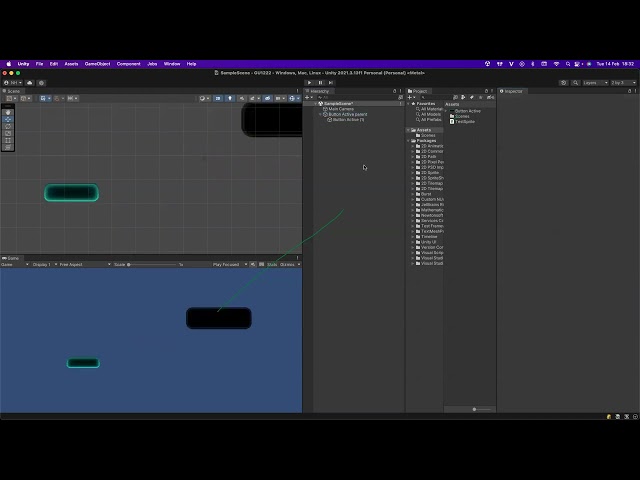Toggle the Gizmos button in Scene view
Image resolution: width=640 pixels, height=480 pixels.
pyautogui.click(x=293, y=98)
